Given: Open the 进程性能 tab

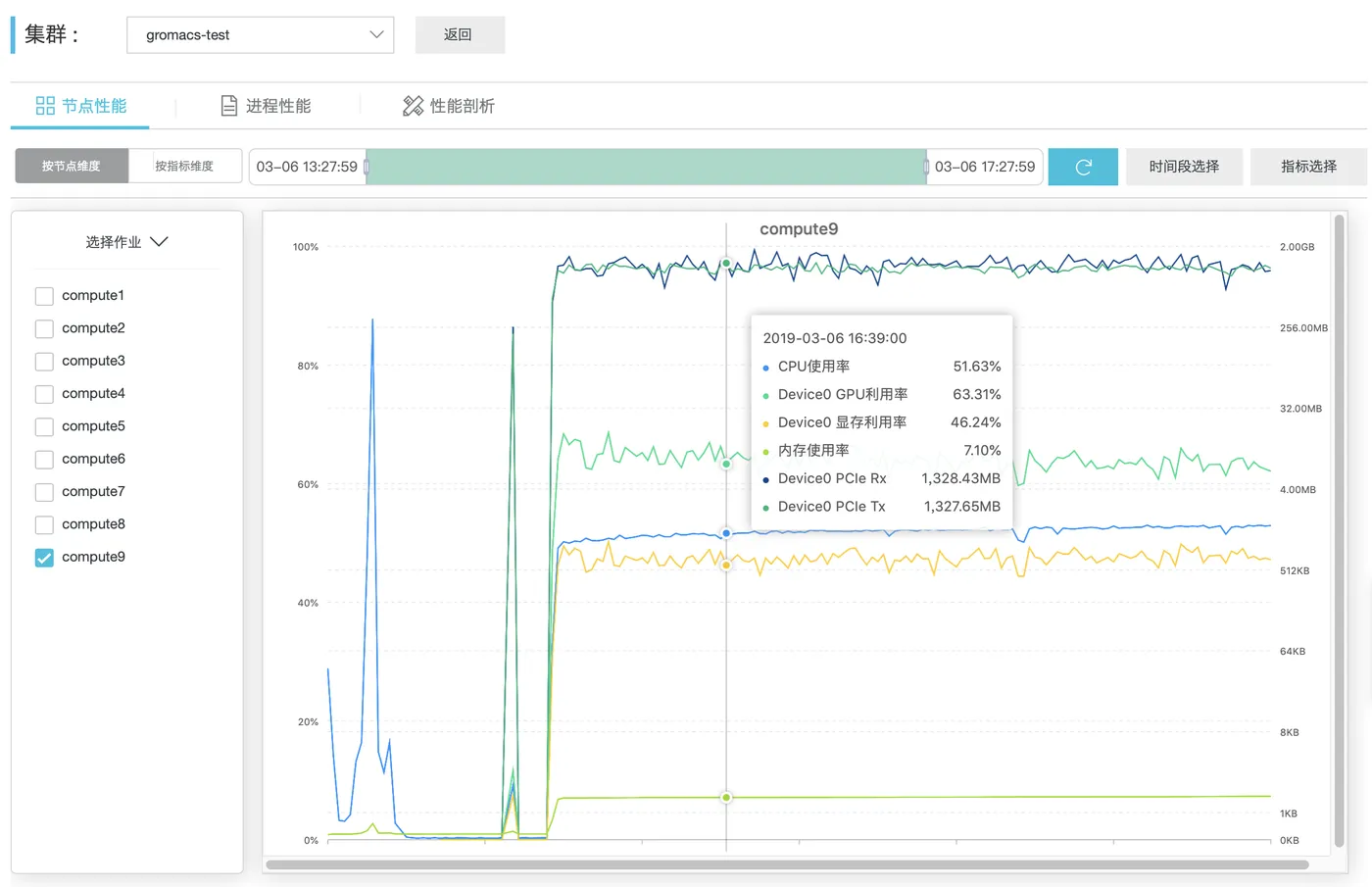Looking at the screenshot, I should (x=266, y=106).
